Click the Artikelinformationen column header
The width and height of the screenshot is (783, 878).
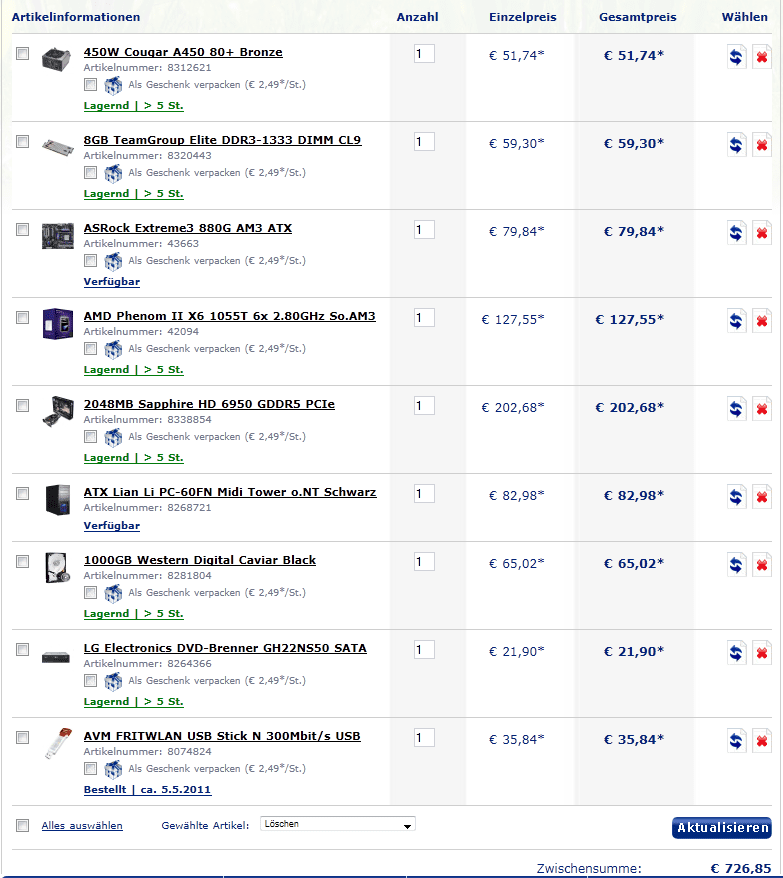tap(76, 17)
